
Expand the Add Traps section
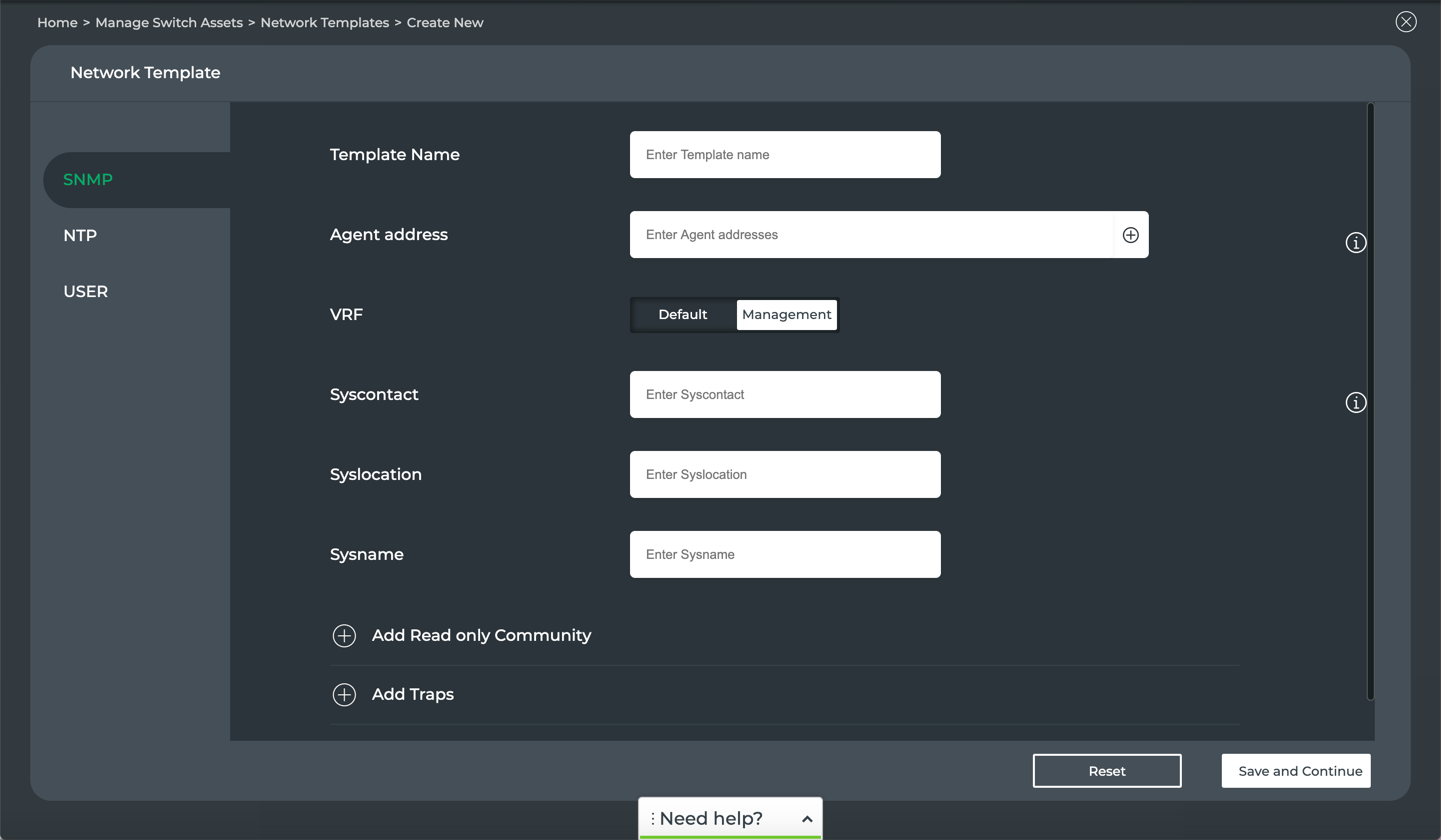click(413, 695)
